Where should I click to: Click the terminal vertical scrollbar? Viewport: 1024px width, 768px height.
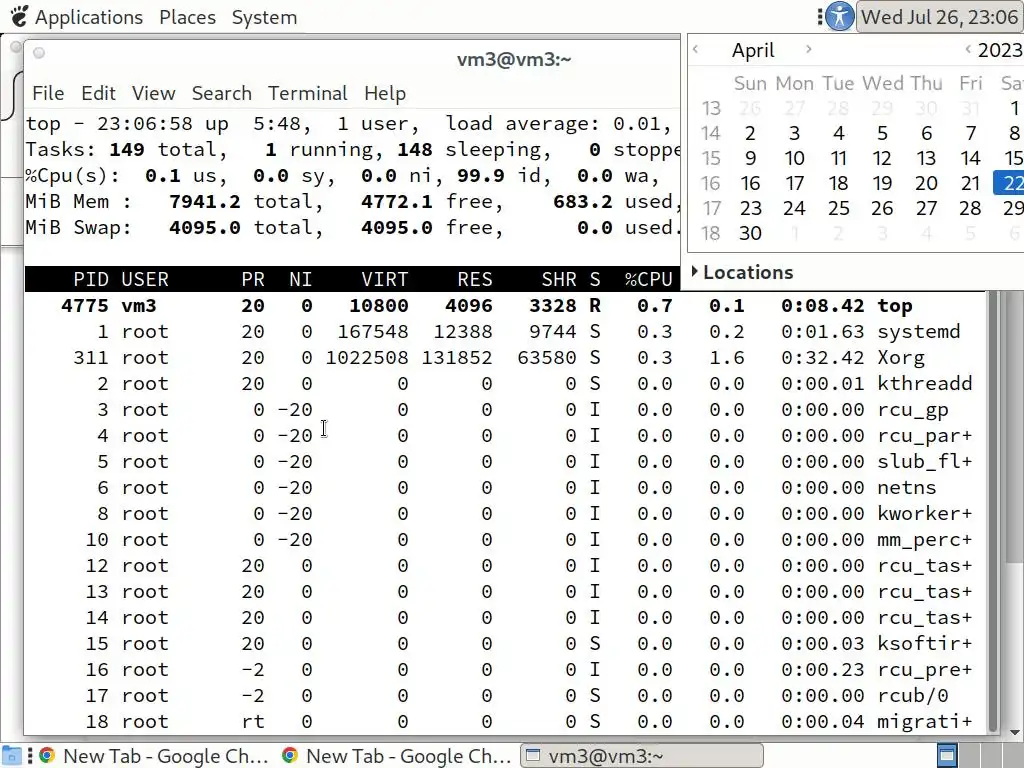click(x=993, y=511)
